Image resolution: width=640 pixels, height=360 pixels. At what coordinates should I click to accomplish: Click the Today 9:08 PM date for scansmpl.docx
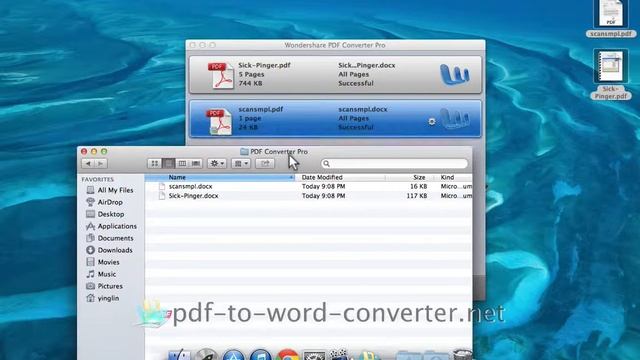tap(324, 187)
